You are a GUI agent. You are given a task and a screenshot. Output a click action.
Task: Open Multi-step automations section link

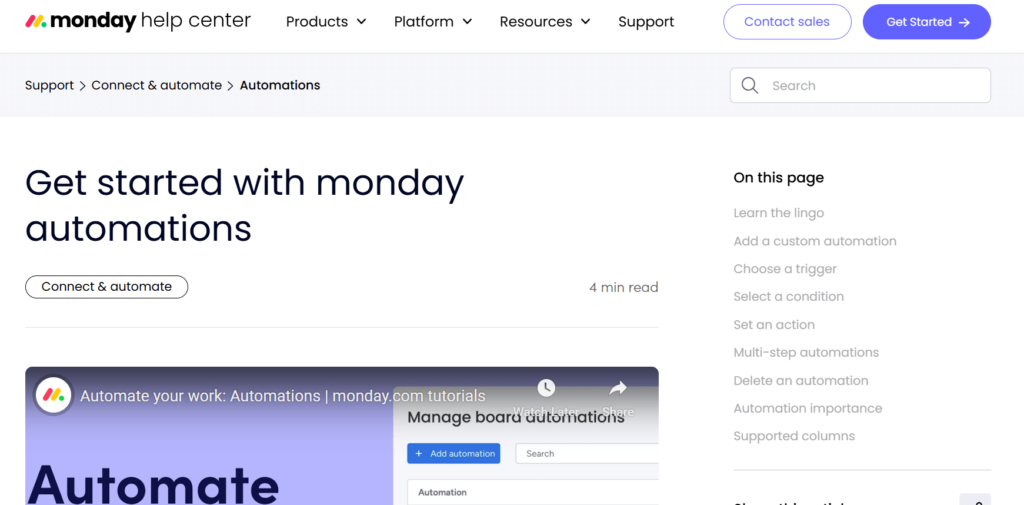point(806,353)
